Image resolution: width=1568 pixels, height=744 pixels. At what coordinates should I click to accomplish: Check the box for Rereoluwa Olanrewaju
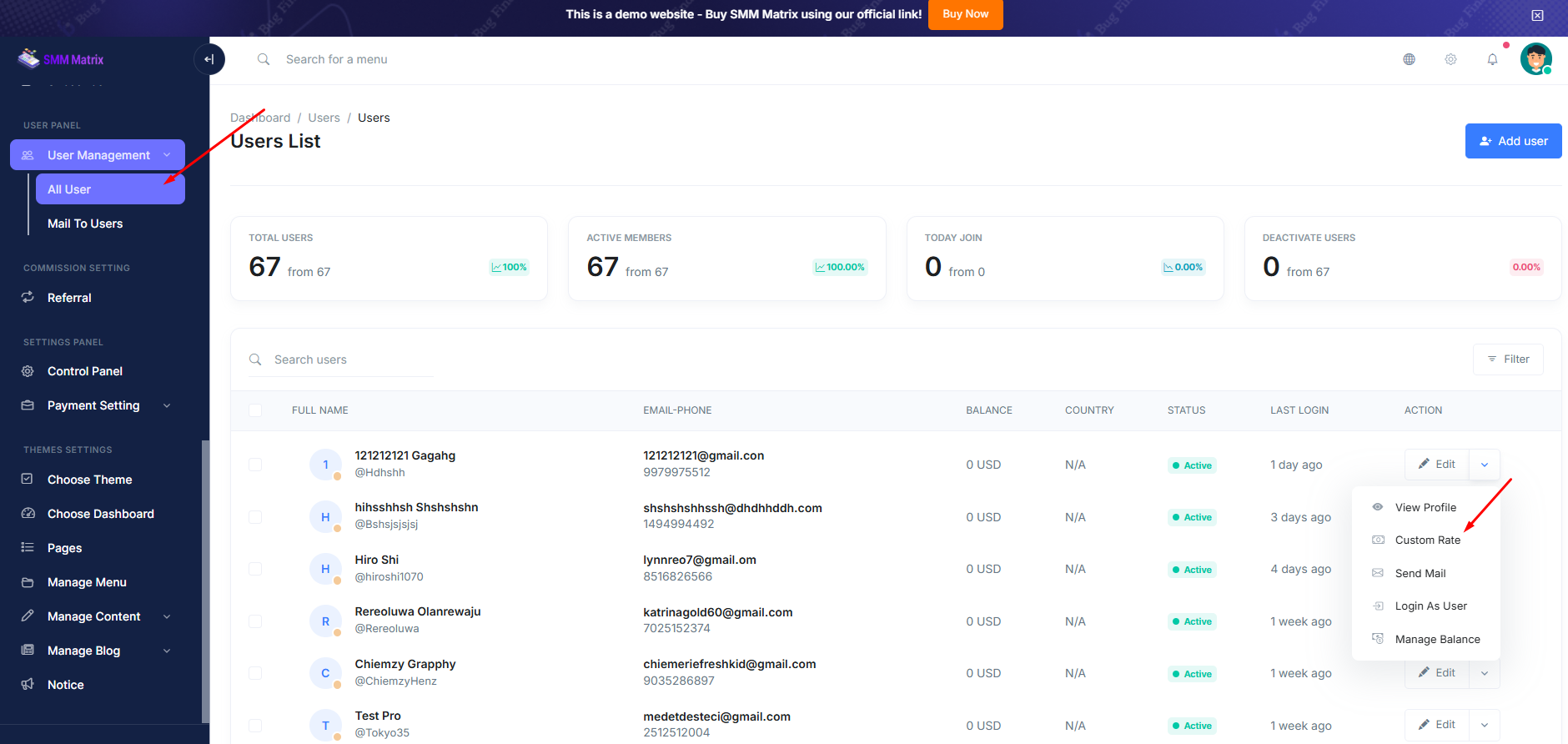click(x=255, y=621)
